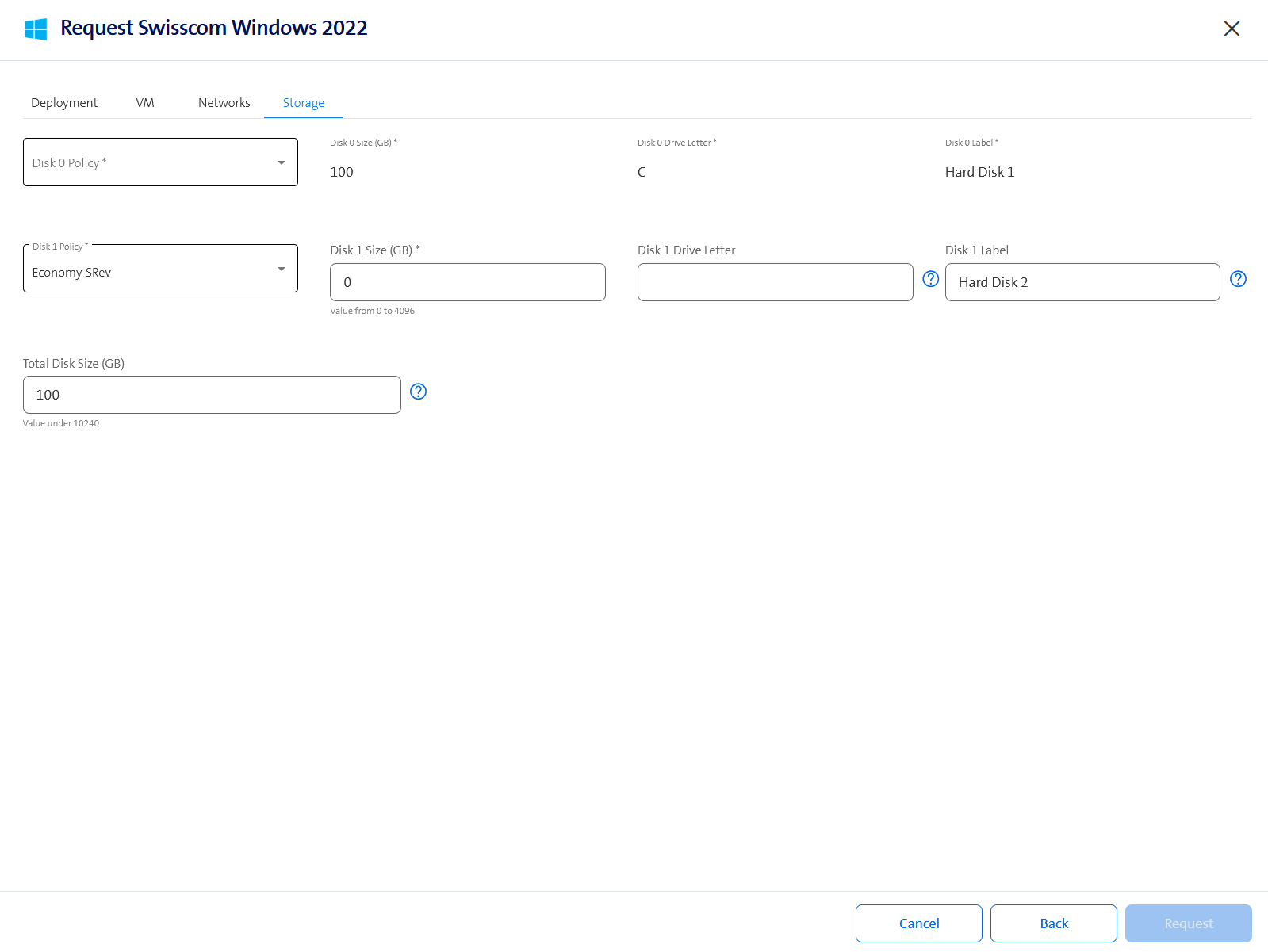Edit the Disk 1 Label field
This screenshot has width=1268, height=952.
[1082, 282]
